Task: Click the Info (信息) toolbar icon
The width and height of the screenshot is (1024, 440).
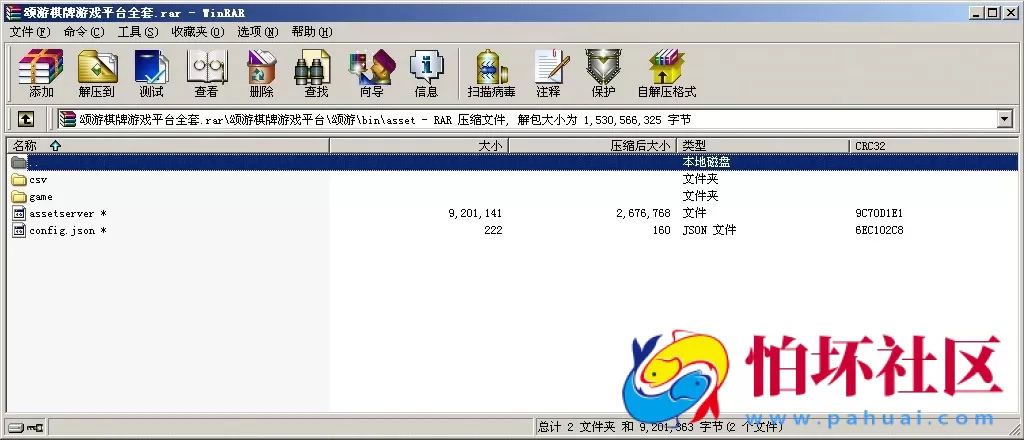Action: [x=426, y=67]
